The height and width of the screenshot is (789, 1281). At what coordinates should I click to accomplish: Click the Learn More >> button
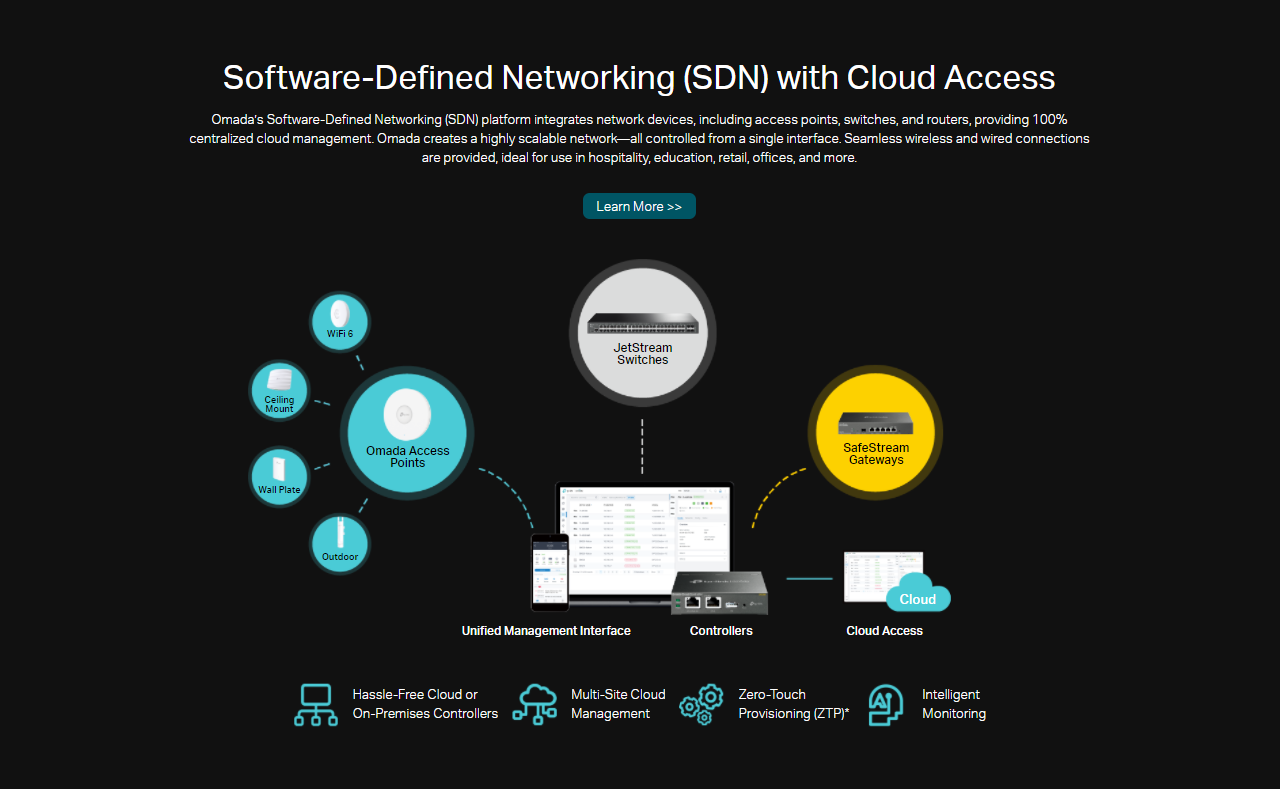(x=639, y=206)
